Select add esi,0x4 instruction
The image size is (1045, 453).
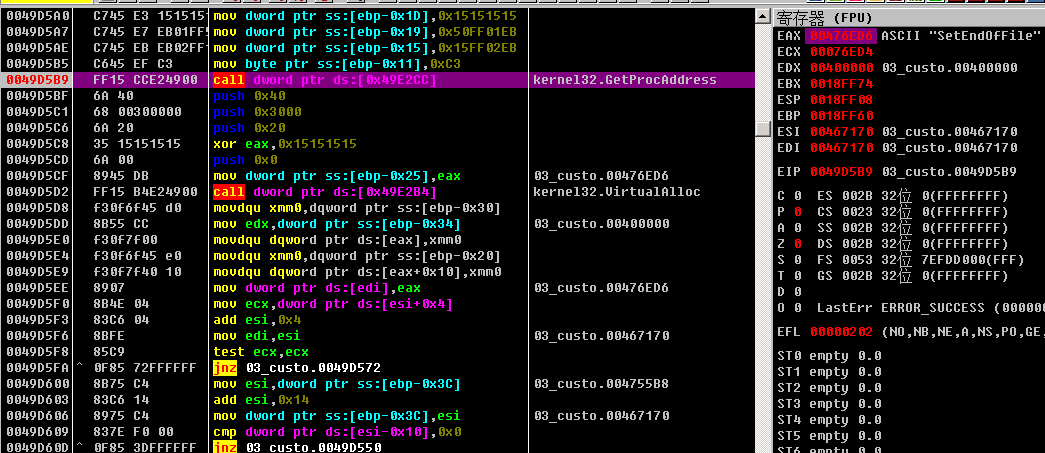(x=257, y=319)
